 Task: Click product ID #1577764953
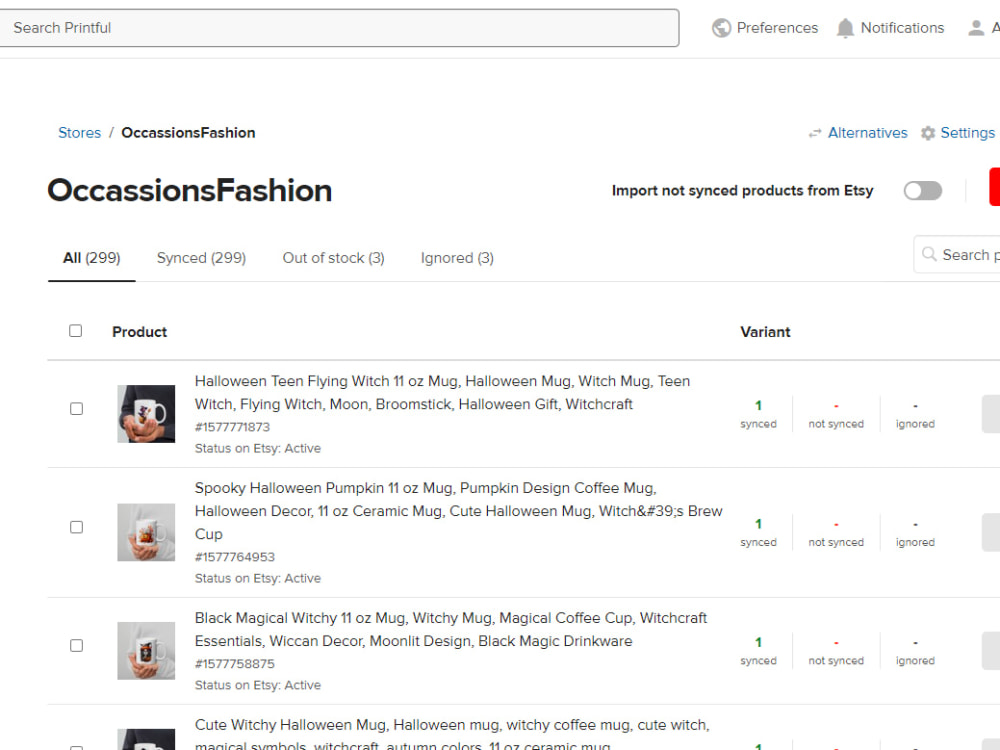click(x=235, y=557)
